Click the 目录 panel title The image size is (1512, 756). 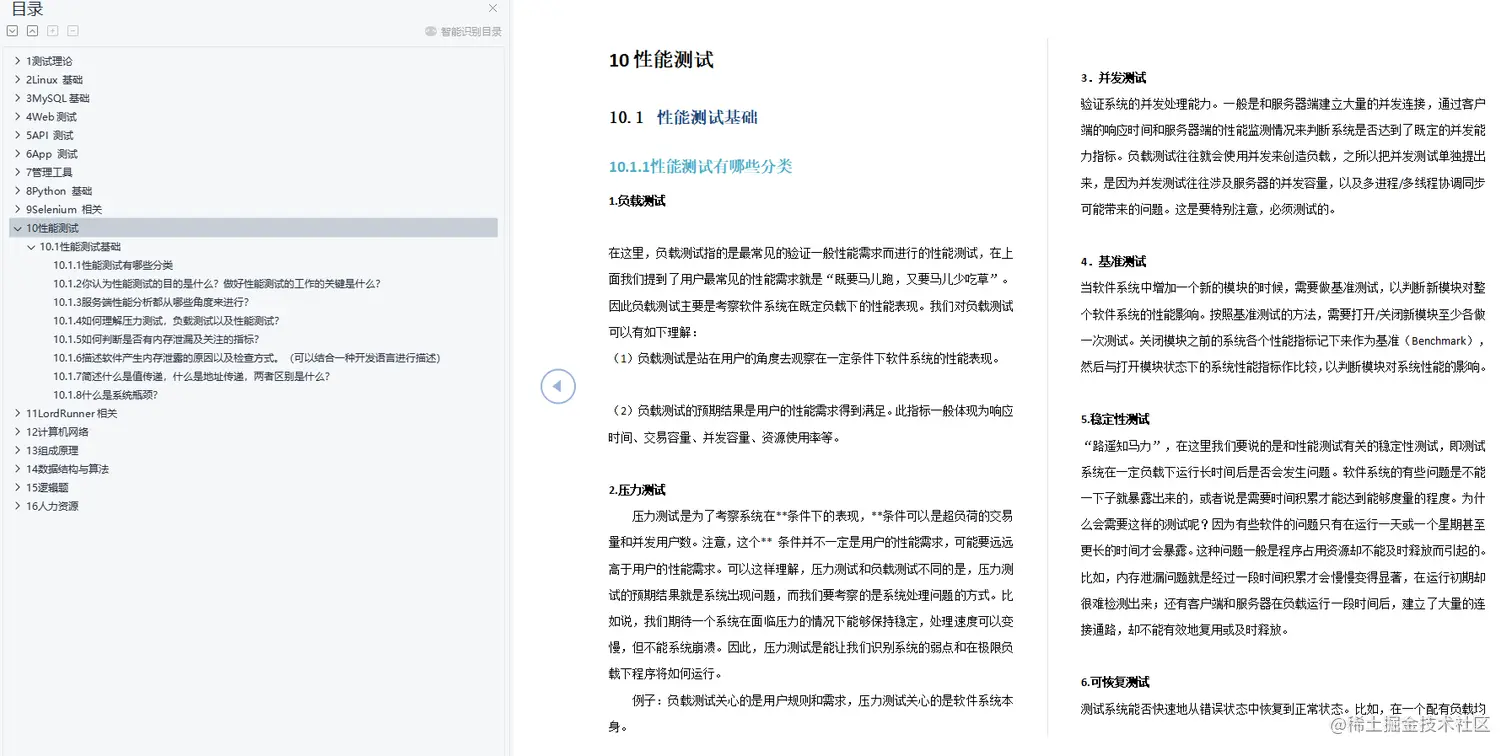[x=27, y=9]
